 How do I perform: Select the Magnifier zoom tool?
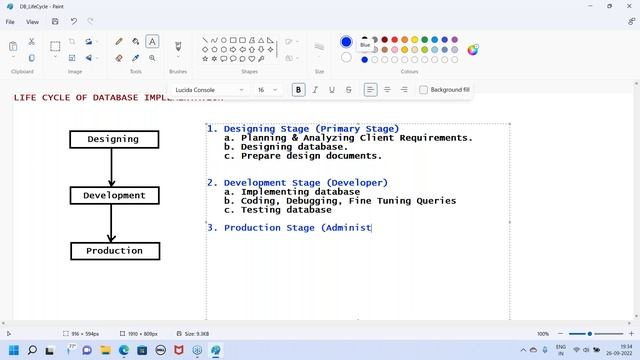click(x=152, y=58)
